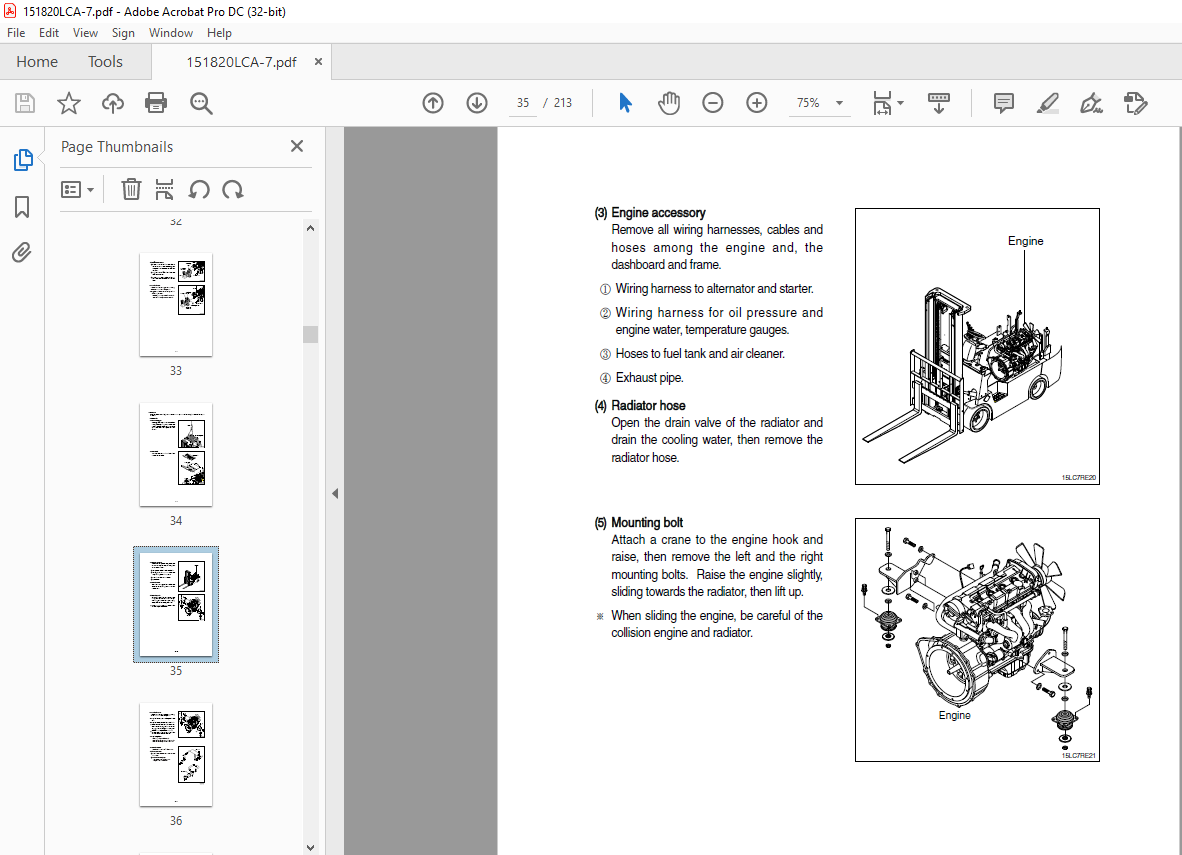Open the Find text search tool
Screen dimensions: 1182x855
click(201, 103)
